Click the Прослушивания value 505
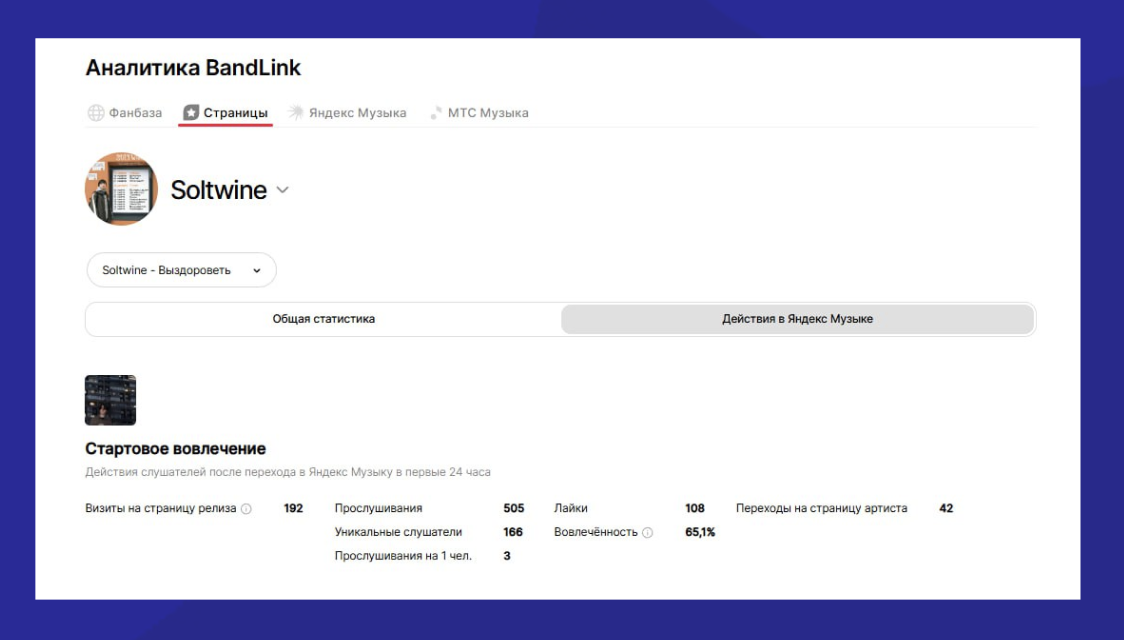This screenshot has height=640, width=1124. tap(513, 508)
